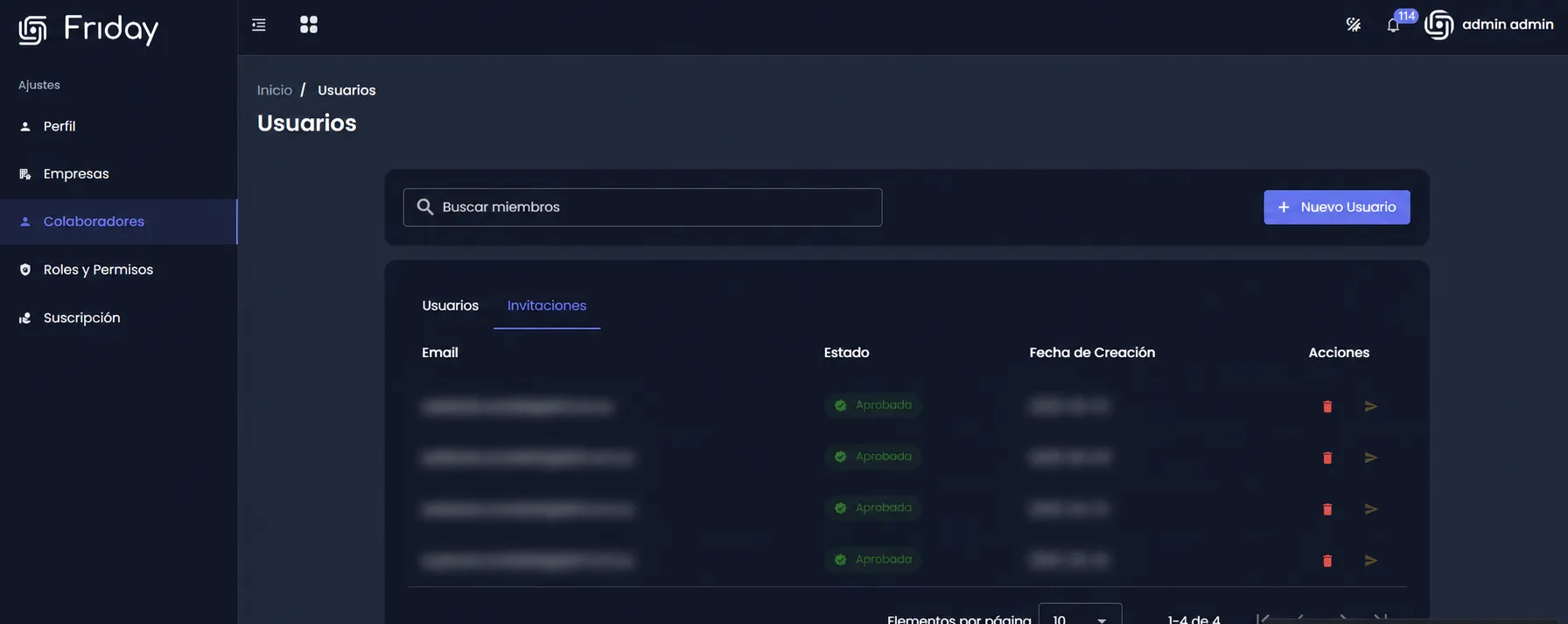Select Colaboradores in the sidebar

pos(118,221)
